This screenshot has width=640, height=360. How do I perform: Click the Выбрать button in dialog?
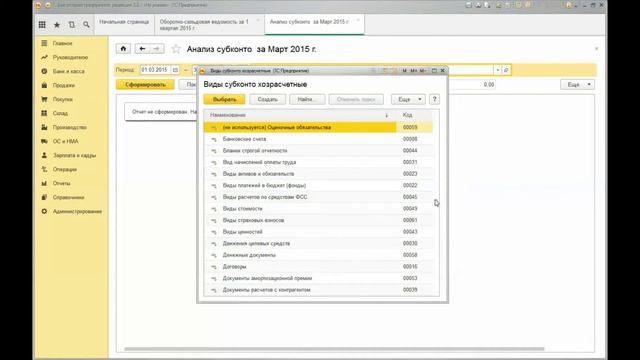point(224,100)
